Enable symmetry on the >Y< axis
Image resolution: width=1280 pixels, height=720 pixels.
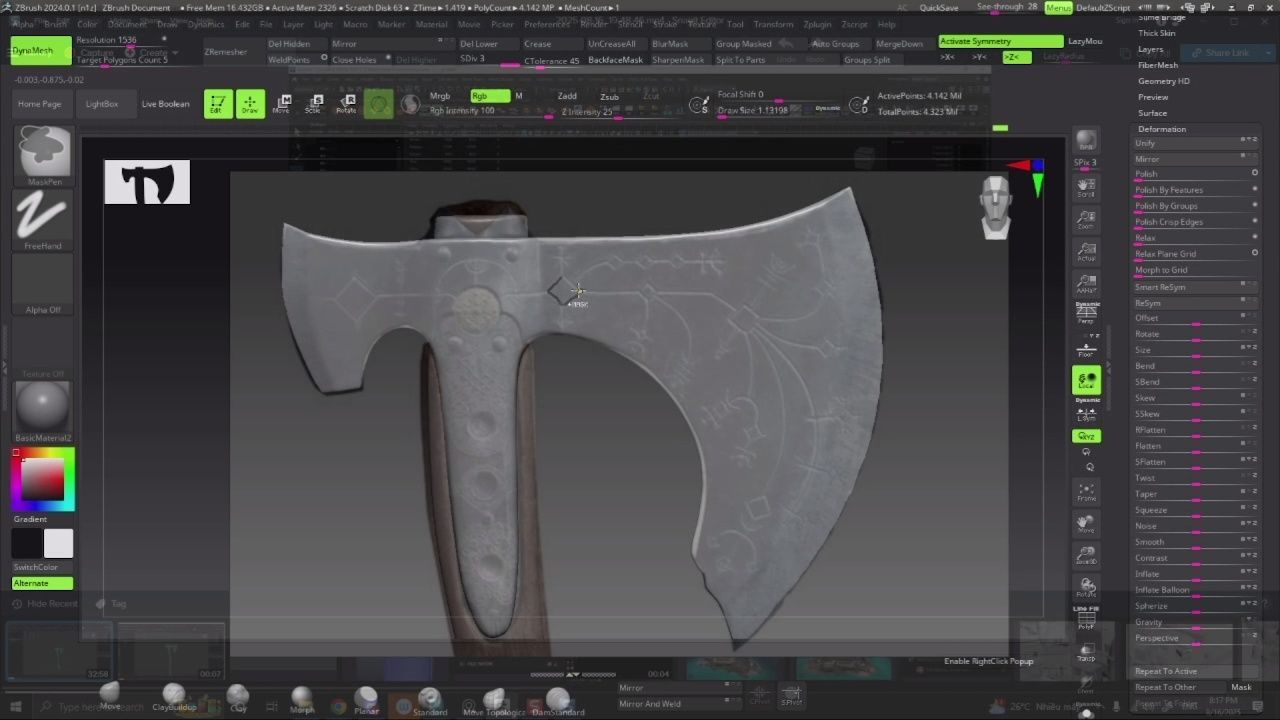(979, 57)
